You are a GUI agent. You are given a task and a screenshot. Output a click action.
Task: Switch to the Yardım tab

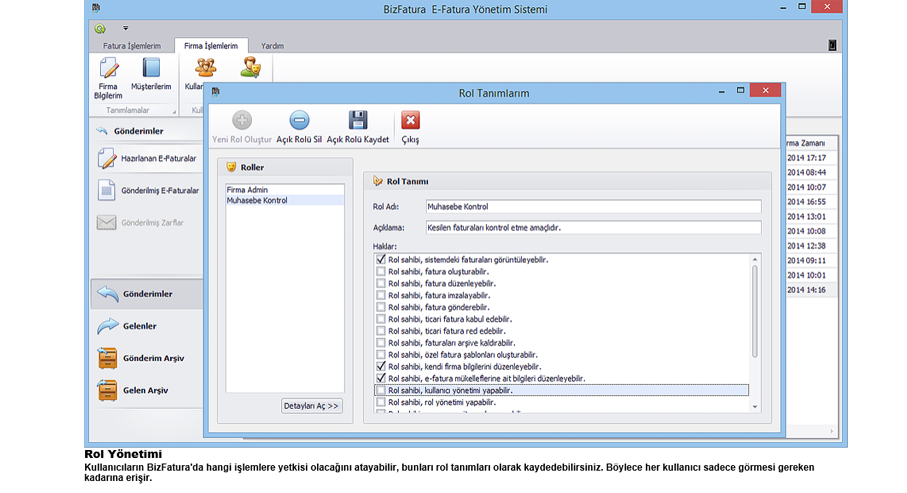272,46
